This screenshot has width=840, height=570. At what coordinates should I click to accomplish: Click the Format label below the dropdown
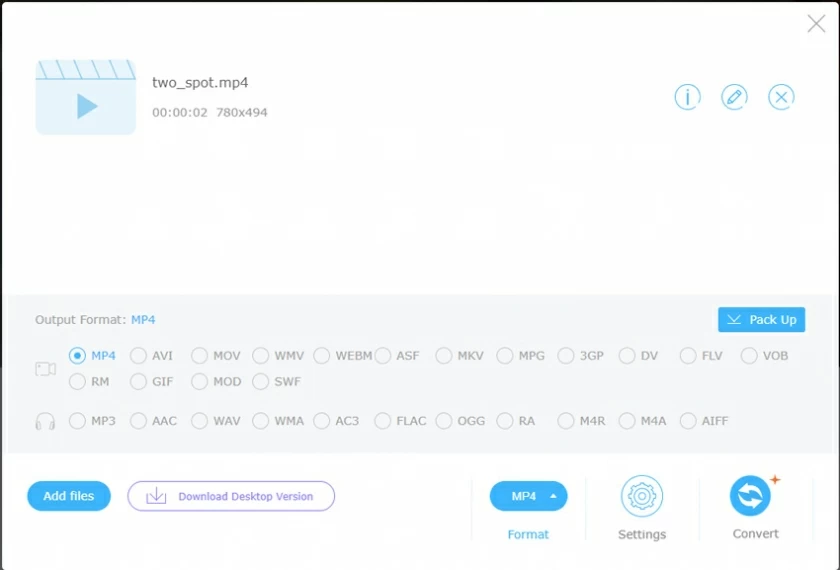click(x=528, y=534)
